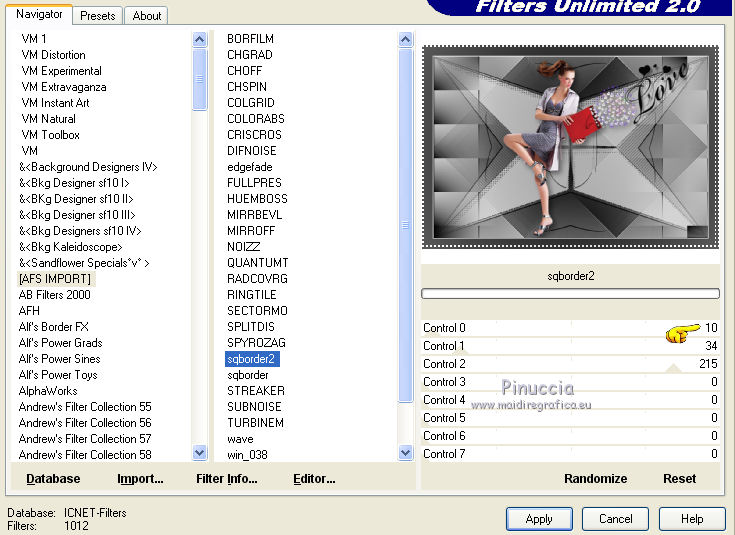Select the BORFILM filter
Viewport: 735px width, 535px height.
(x=250, y=38)
